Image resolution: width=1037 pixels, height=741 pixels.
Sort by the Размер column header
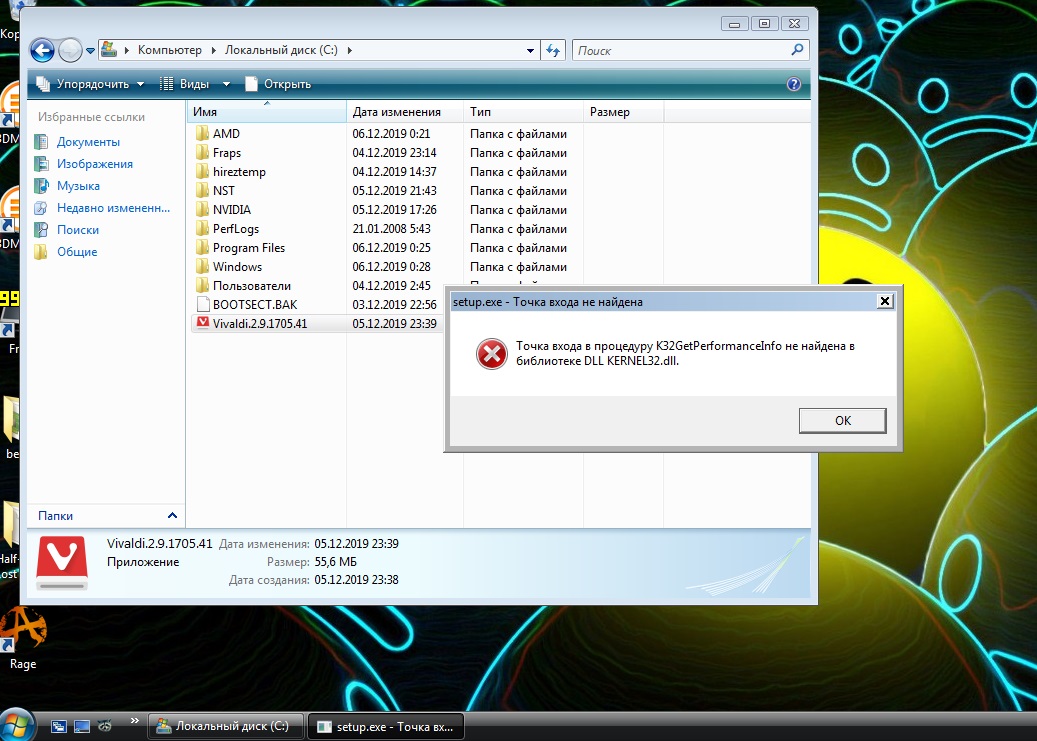pos(624,112)
